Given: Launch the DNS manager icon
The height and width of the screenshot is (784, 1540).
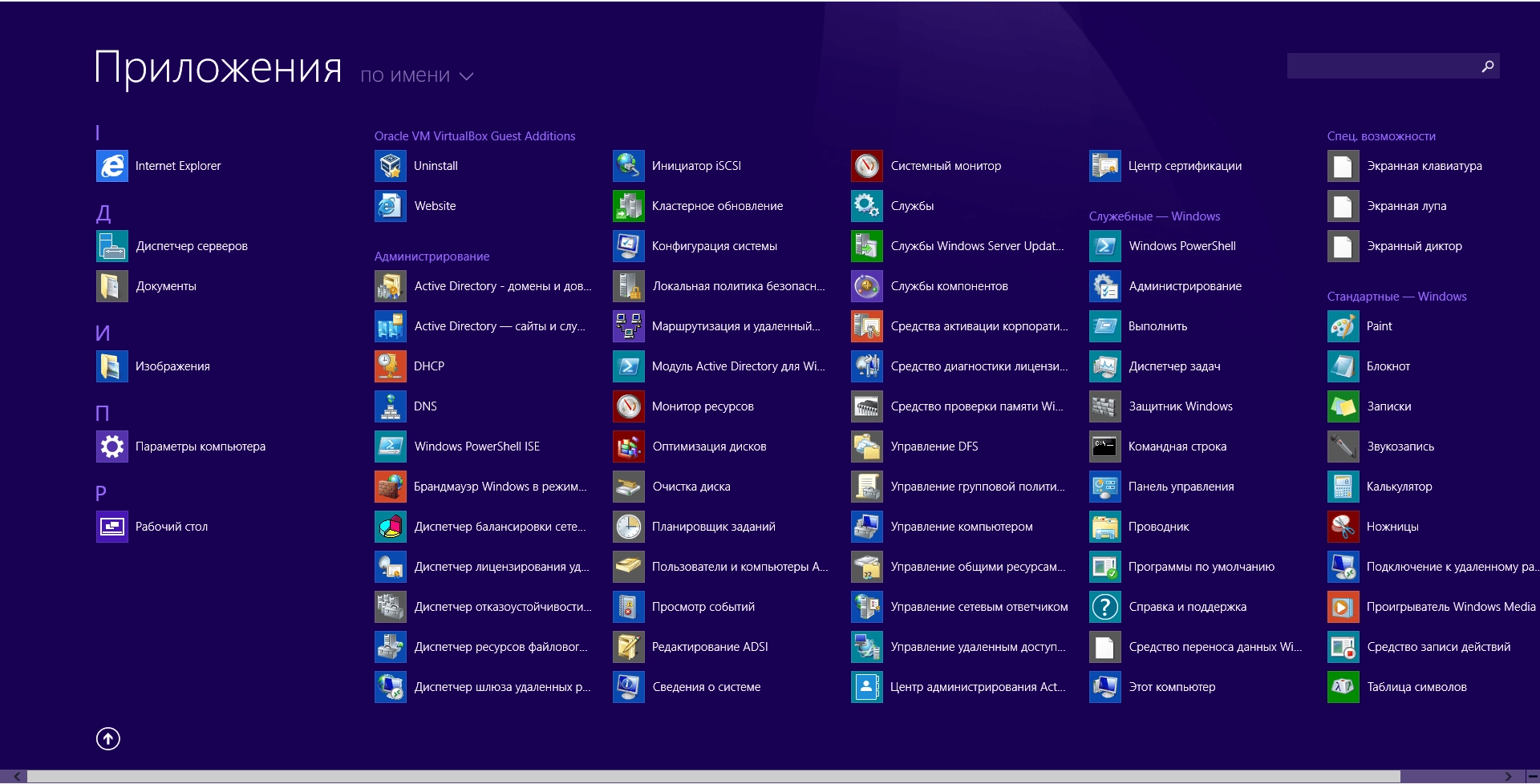Looking at the screenshot, I should point(390,406).
